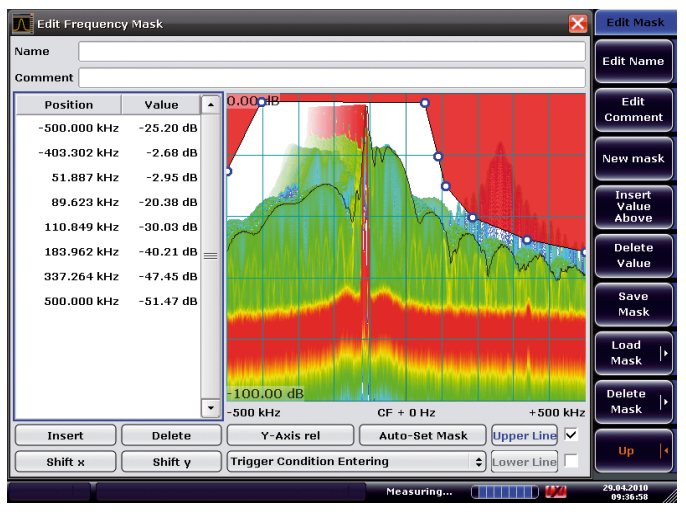
Task: Select the 183.962 kHz position row
Action: [x=82, y=252]
